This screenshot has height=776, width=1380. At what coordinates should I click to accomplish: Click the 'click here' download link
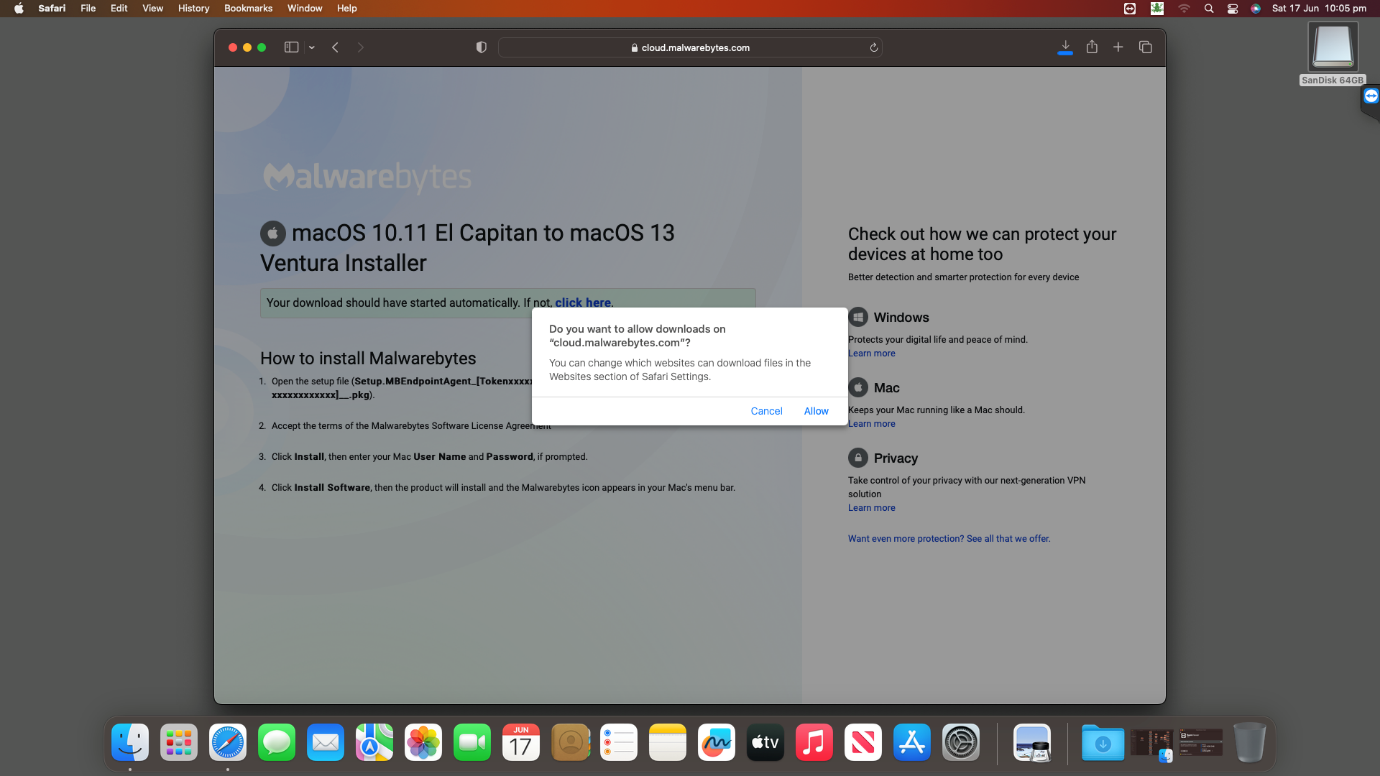[583, 303]
